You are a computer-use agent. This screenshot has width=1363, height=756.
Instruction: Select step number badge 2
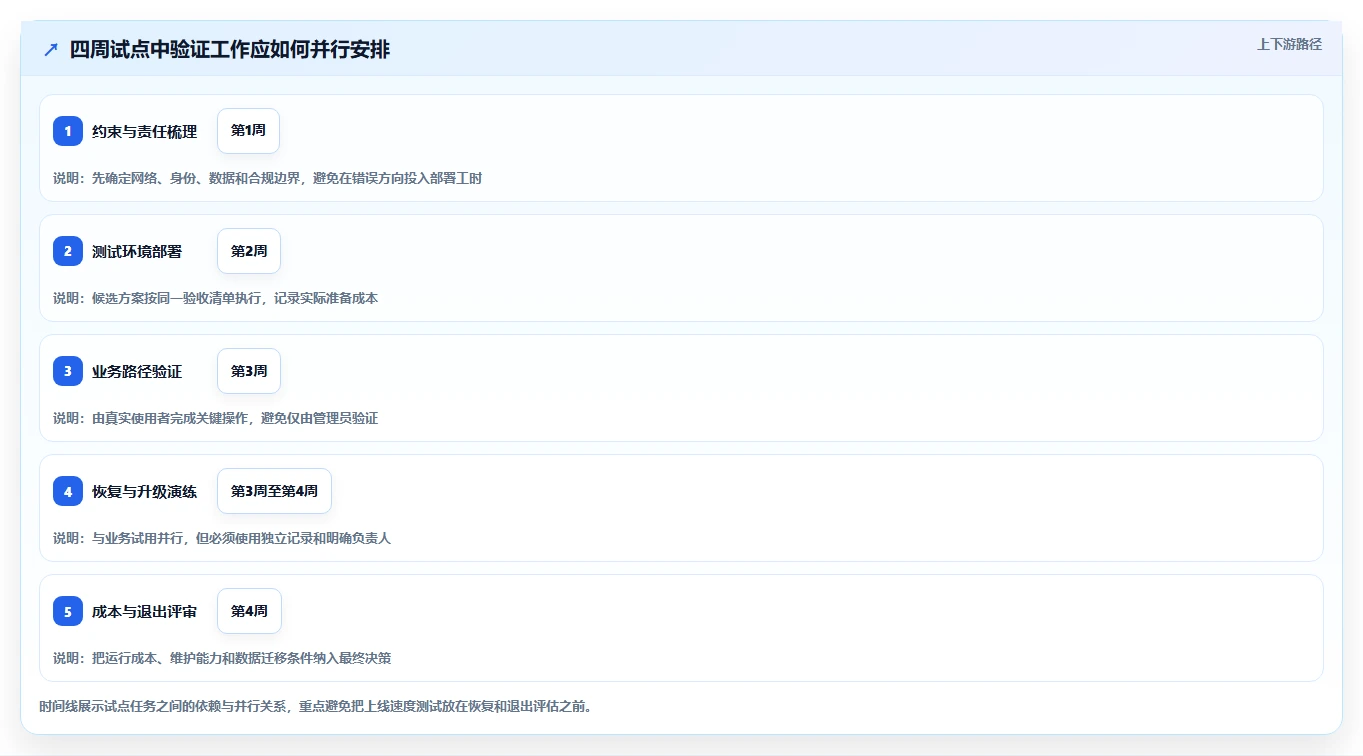pyautogui.click(x=68, y=251)
